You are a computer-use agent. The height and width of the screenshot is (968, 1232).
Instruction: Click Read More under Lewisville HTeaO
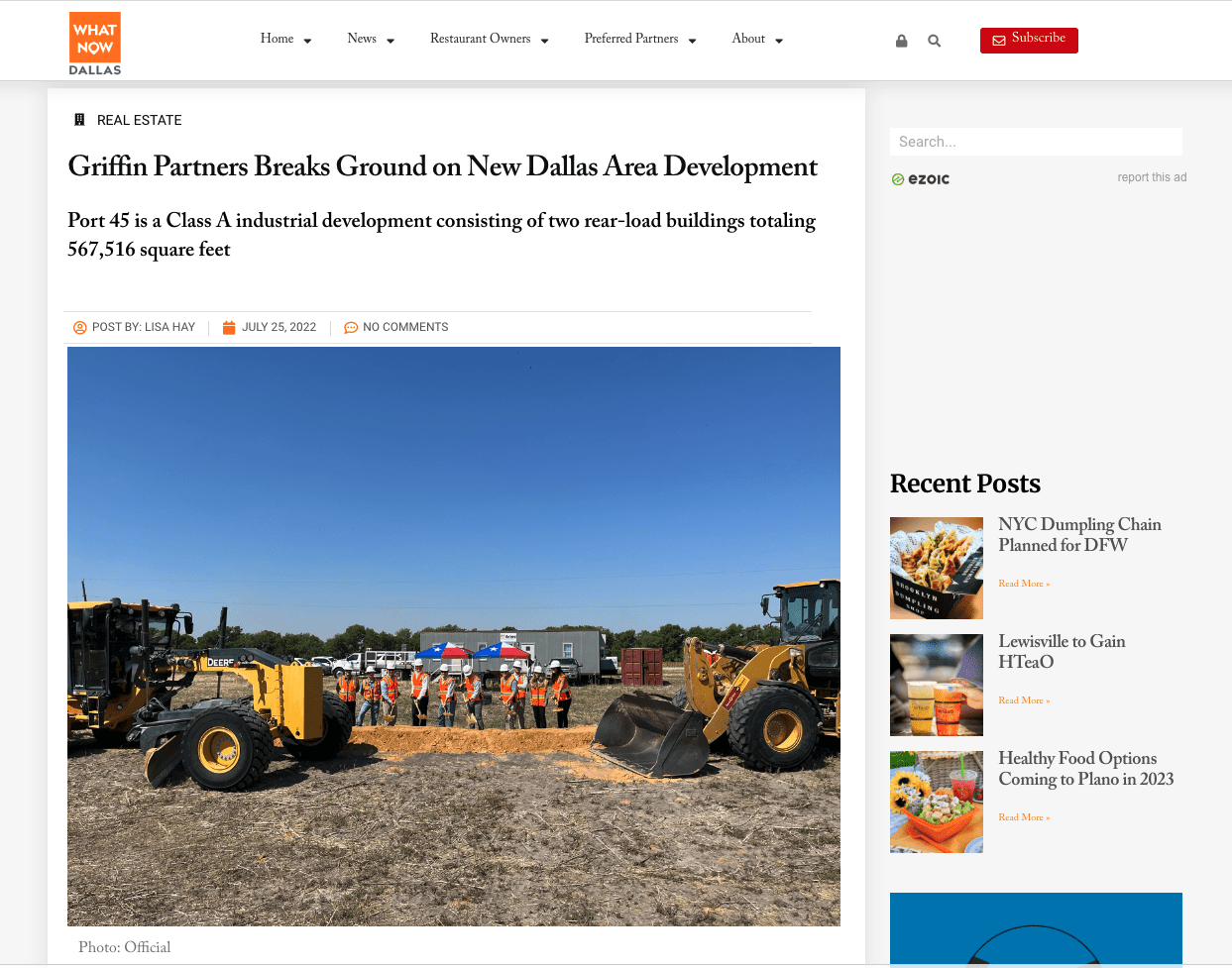pyautogui.click(x=1024, y=700)
